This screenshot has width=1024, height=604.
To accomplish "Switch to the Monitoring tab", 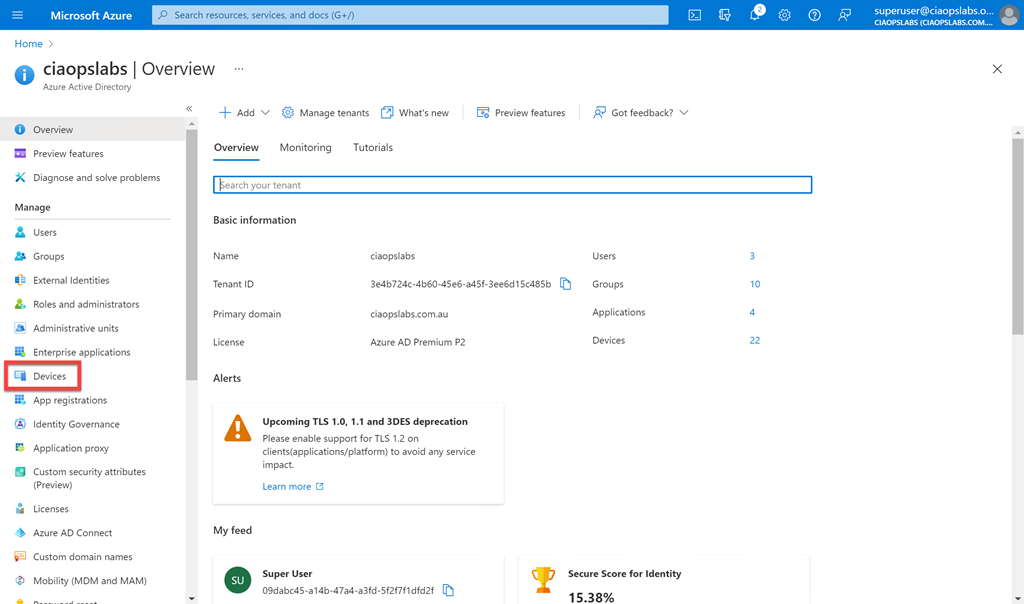I will click(305, 147).
